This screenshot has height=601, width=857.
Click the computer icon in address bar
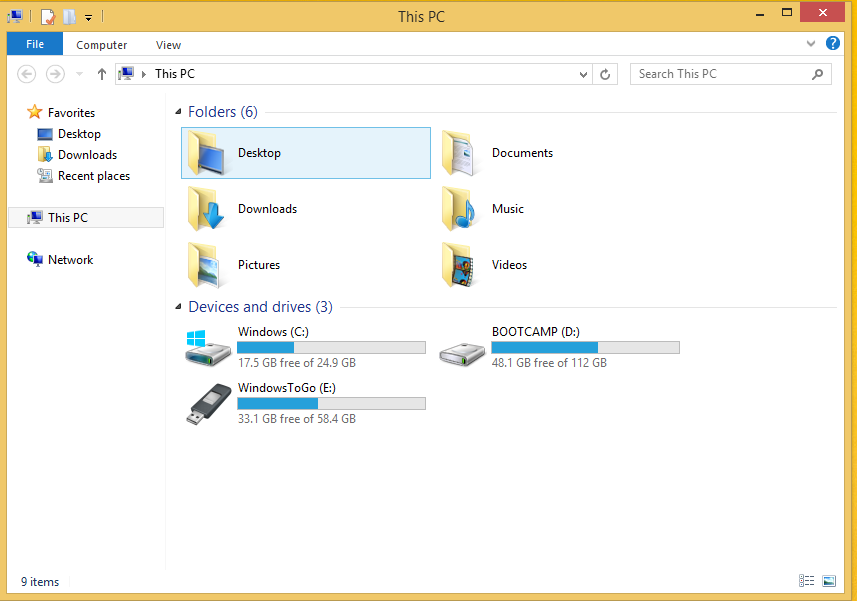[x=126, y=74]
